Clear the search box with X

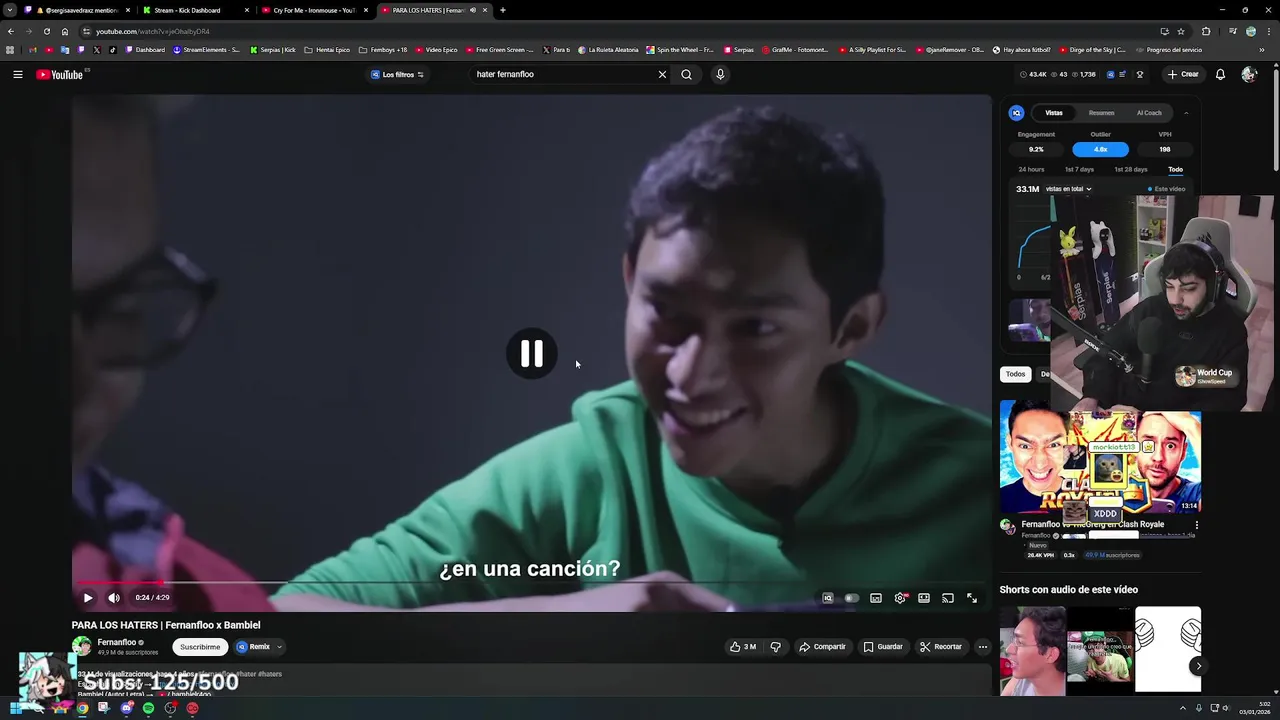point(662,74)
